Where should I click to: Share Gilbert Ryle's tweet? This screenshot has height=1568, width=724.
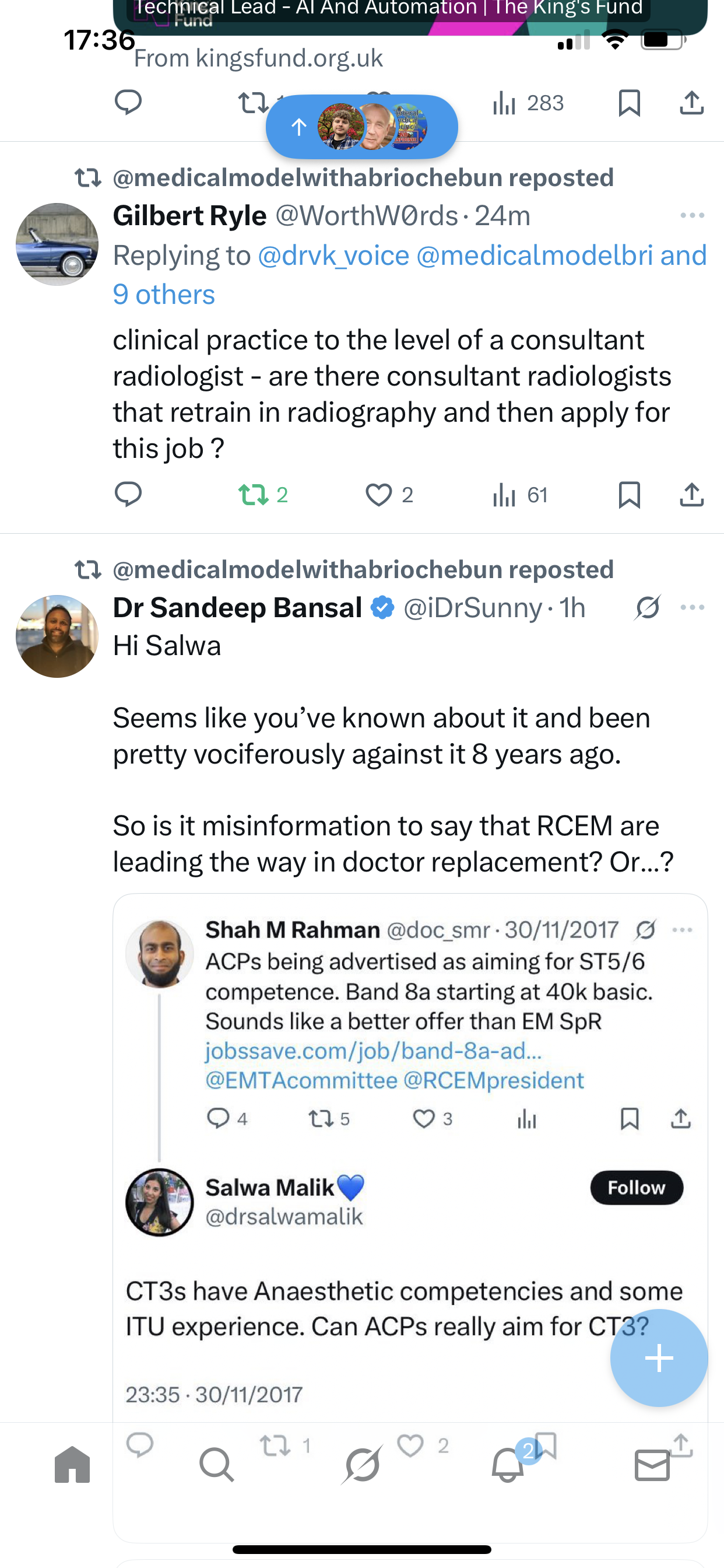click(x=692, y=494)
